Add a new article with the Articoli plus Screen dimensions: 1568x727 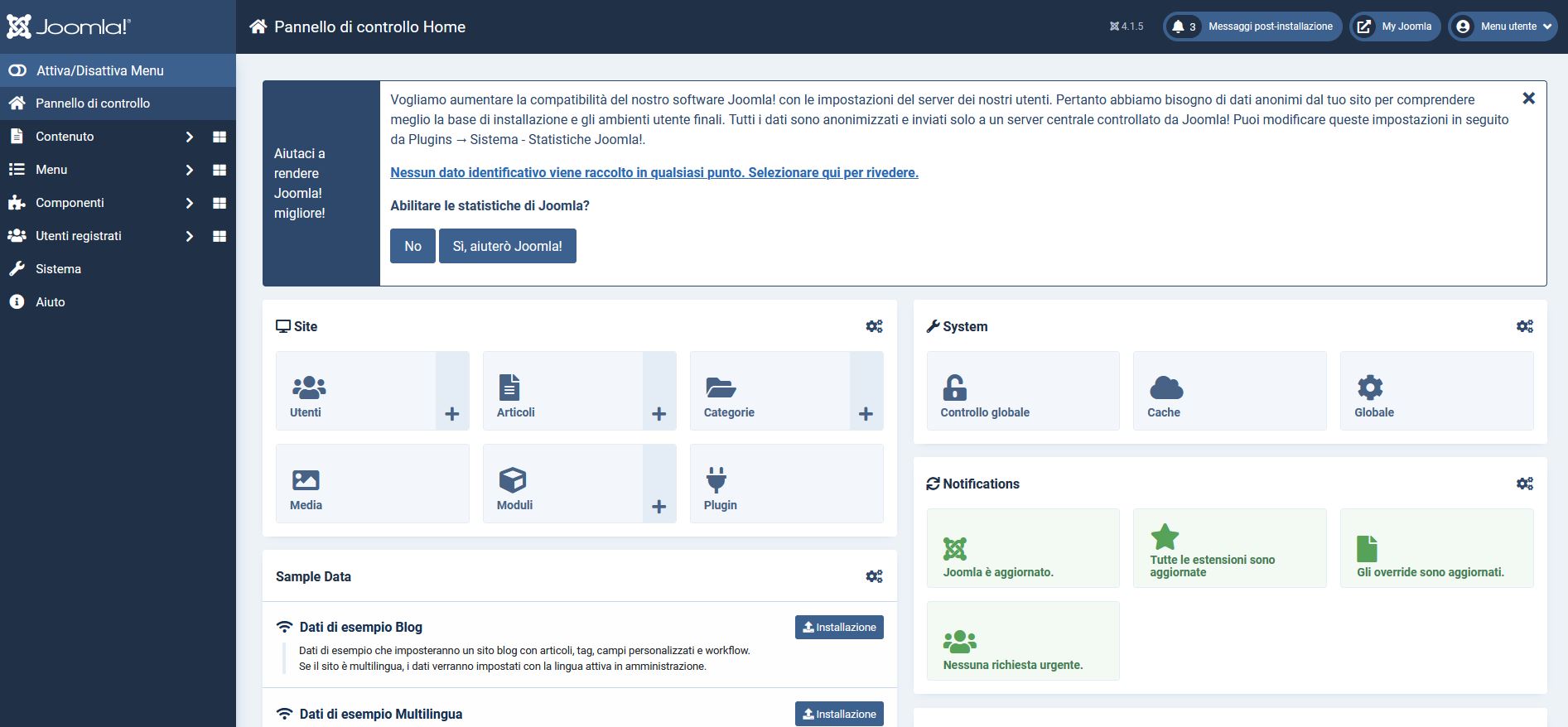(x=659, y=391)
